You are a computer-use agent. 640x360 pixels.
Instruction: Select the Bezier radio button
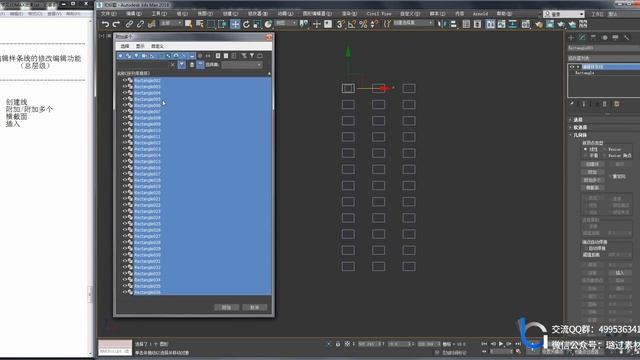pyautogui.click(x=605, y=149)
